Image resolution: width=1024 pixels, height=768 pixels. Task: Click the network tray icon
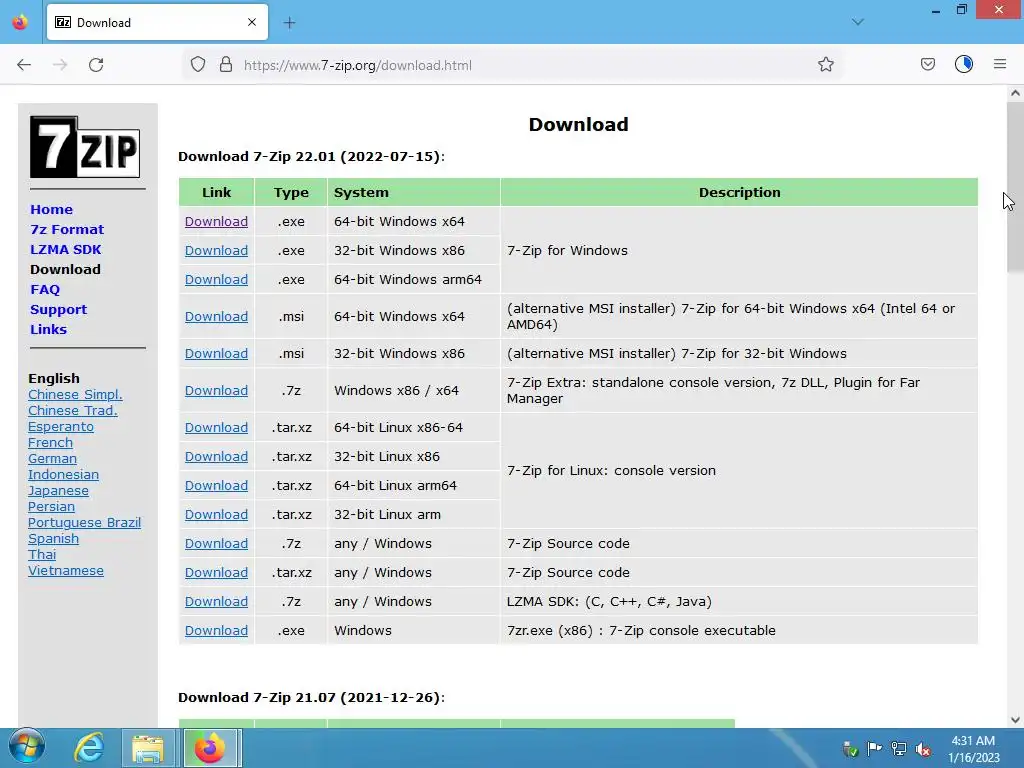coord(899,748)
